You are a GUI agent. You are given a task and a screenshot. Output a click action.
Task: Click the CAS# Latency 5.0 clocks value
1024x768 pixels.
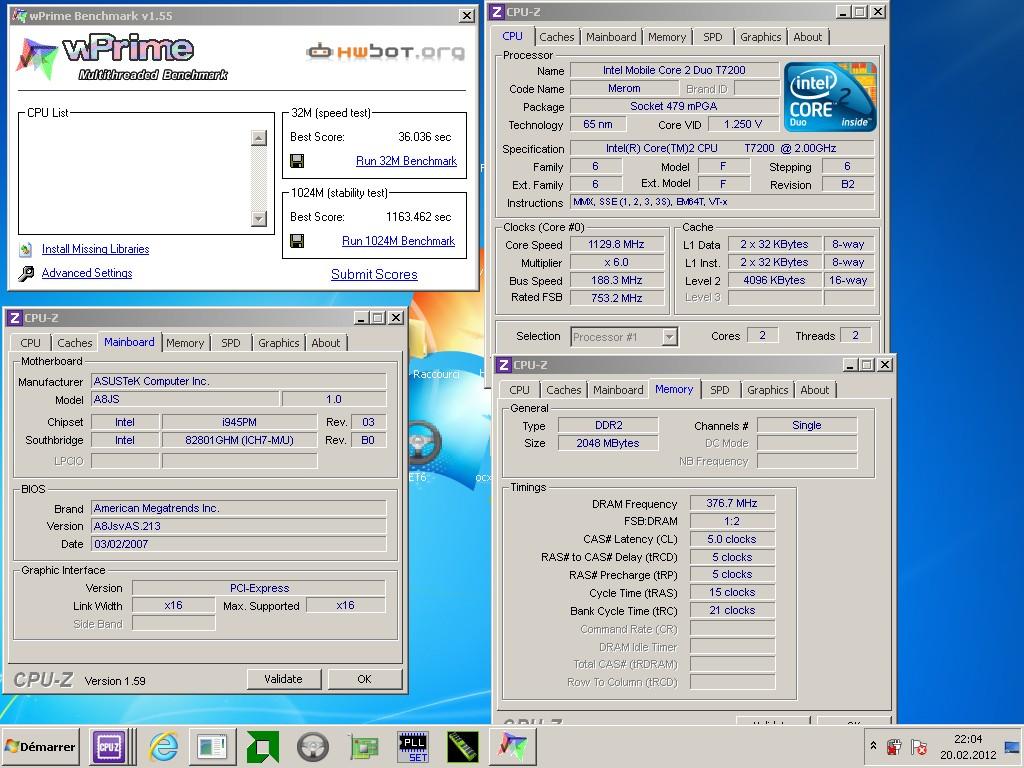(x=731, y=539)
